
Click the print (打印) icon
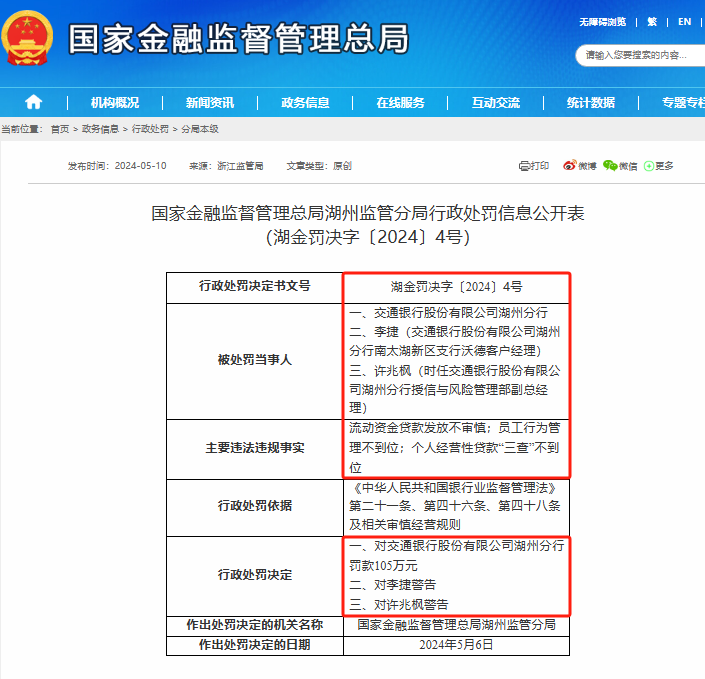point(534,166)
